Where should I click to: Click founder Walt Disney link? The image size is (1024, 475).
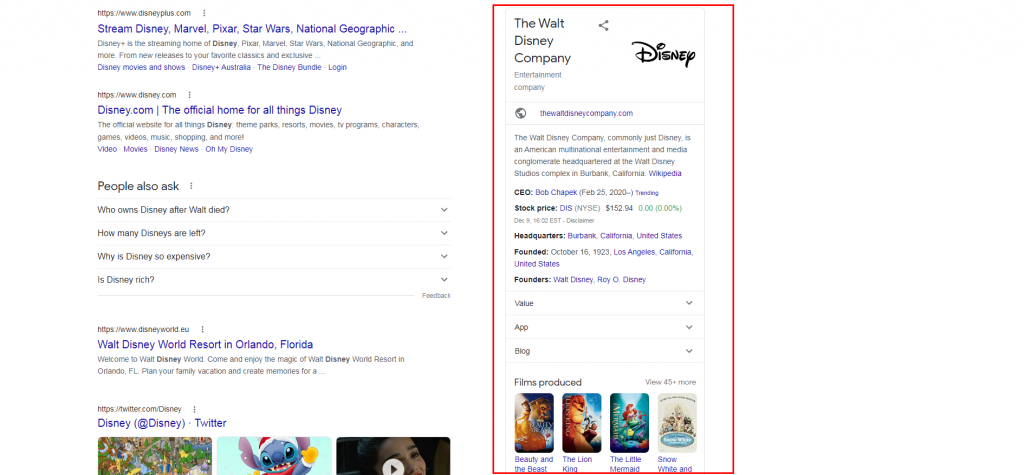573,280
